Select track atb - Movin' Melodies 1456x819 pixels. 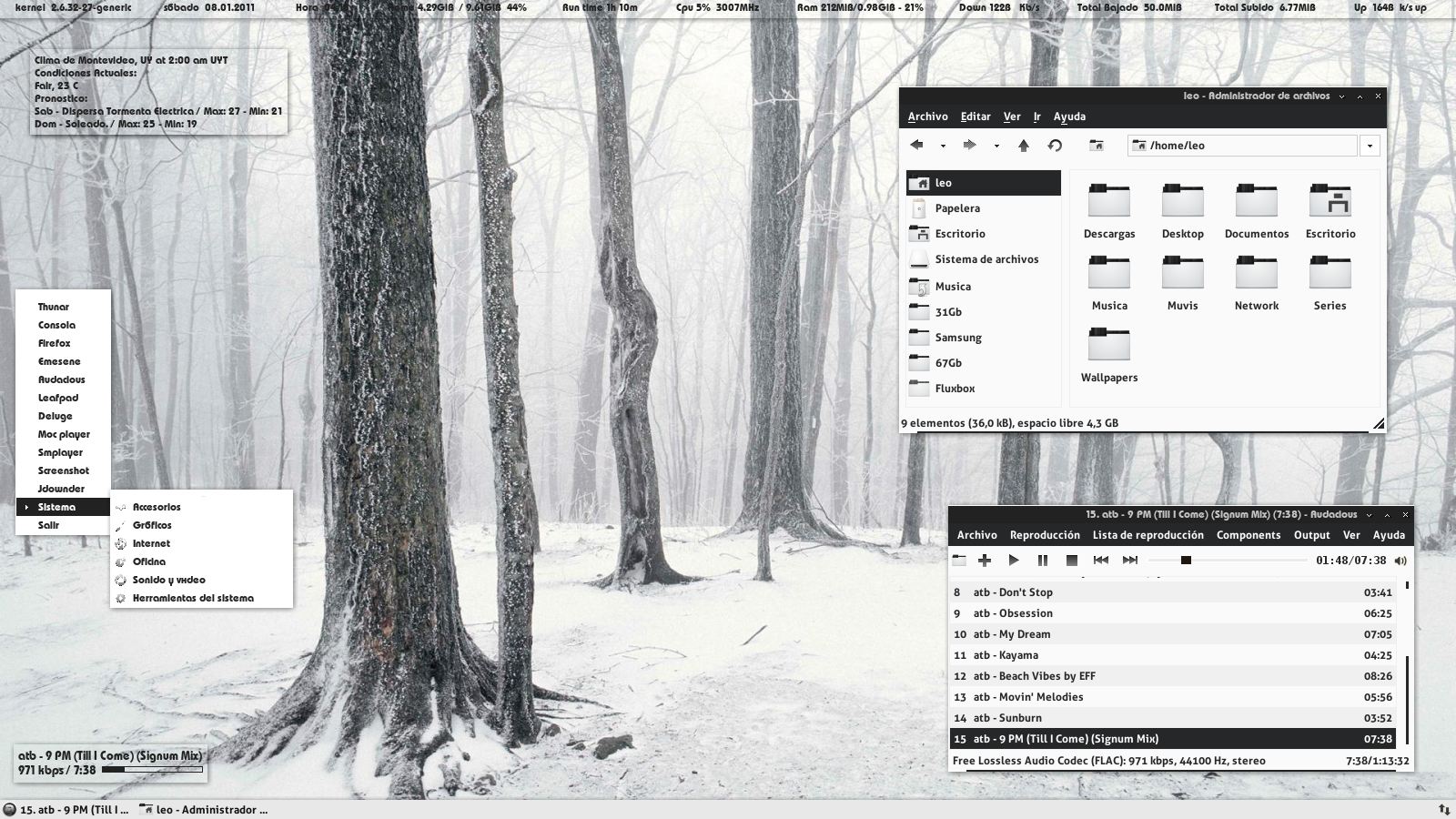point(1173,697)
